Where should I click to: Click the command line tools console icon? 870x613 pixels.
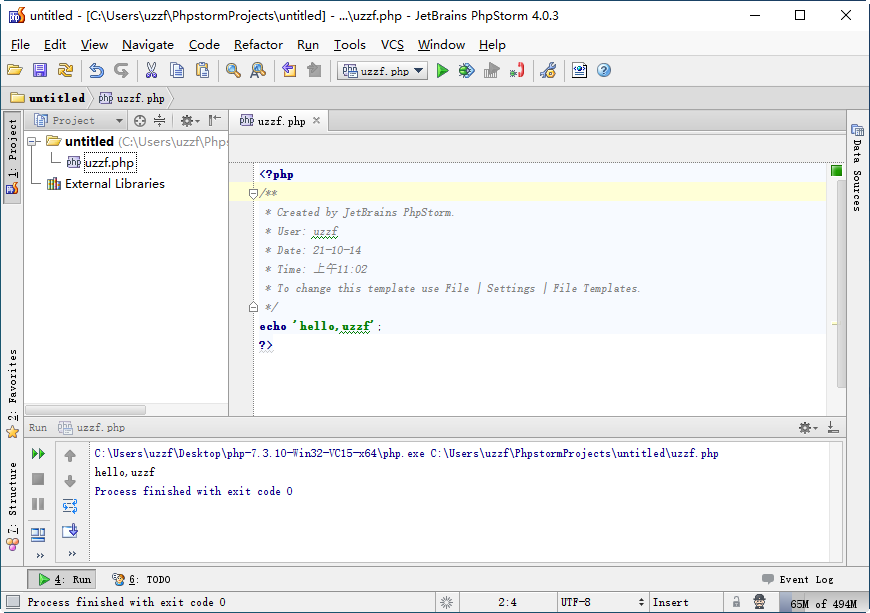pyautogui.click(x=579, y=70)
